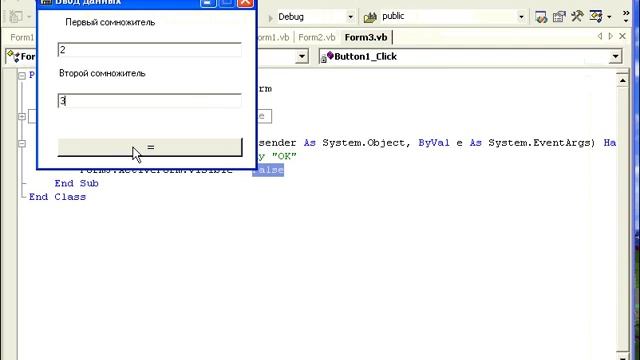Click the 'Ввод данных' dialog title bar

(118, 2)
